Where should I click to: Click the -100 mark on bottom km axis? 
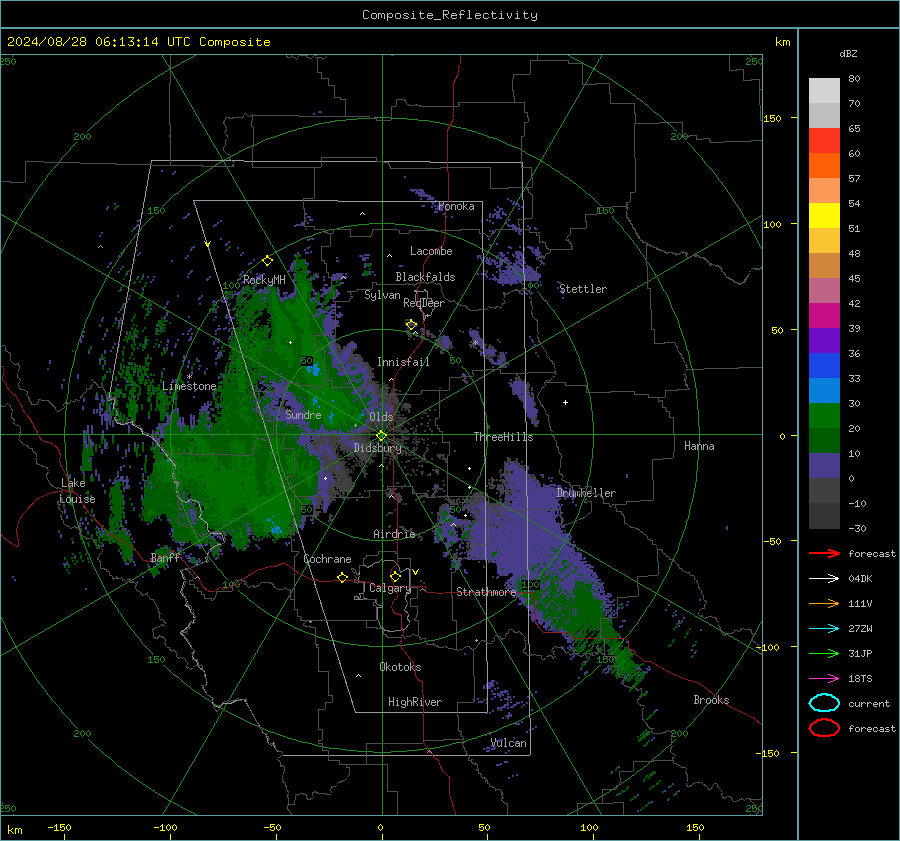coord(165,827)
